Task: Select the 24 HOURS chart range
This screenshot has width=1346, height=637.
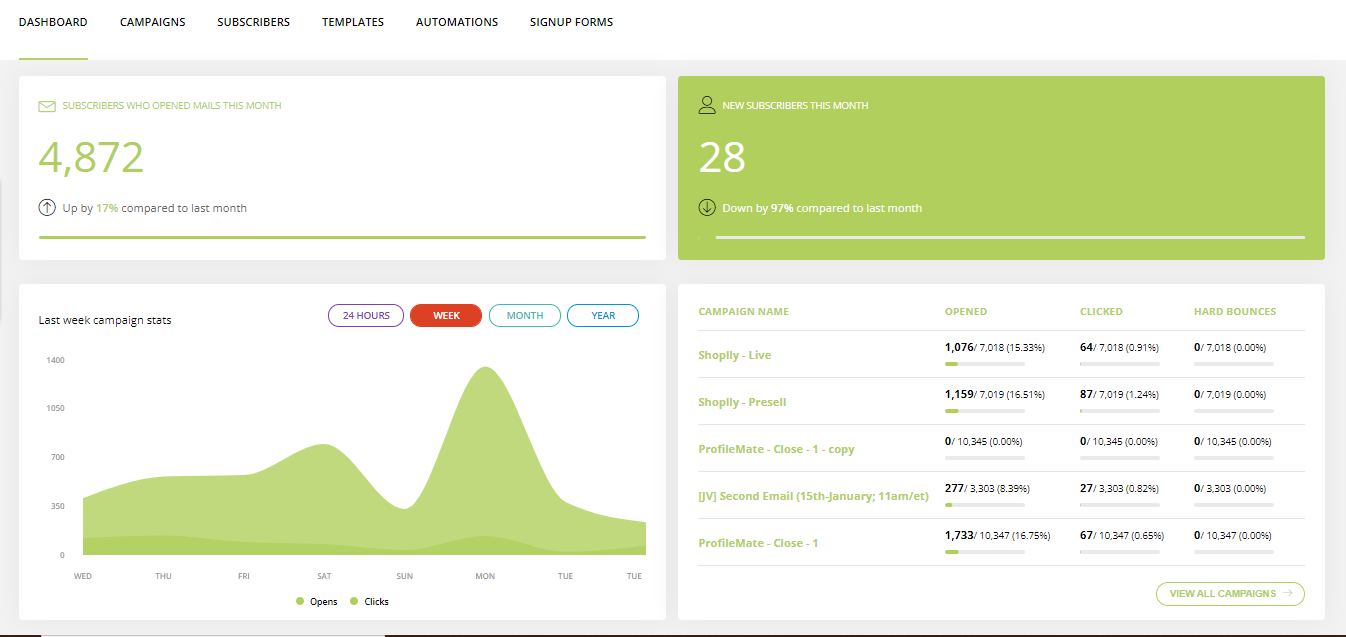Action: point(366,315)
